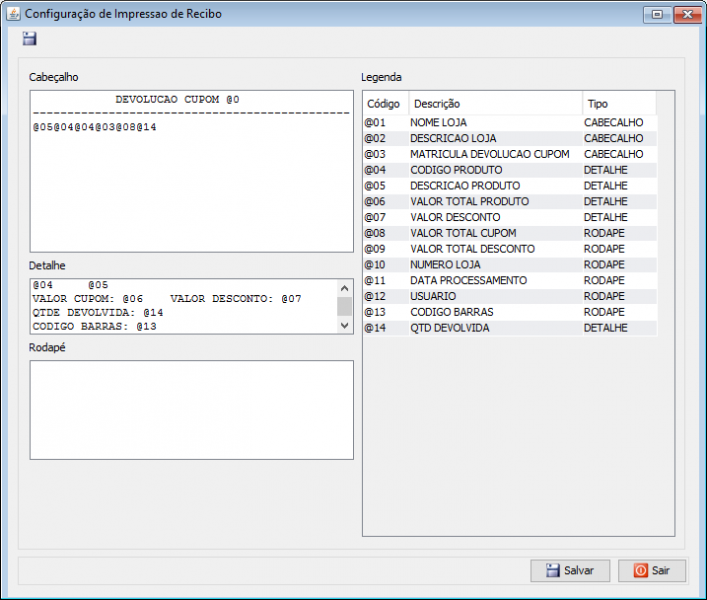The image size is (707, 600).
Task: Select the DATA PROCESSAMENTO row
Action: pos(510,280)
